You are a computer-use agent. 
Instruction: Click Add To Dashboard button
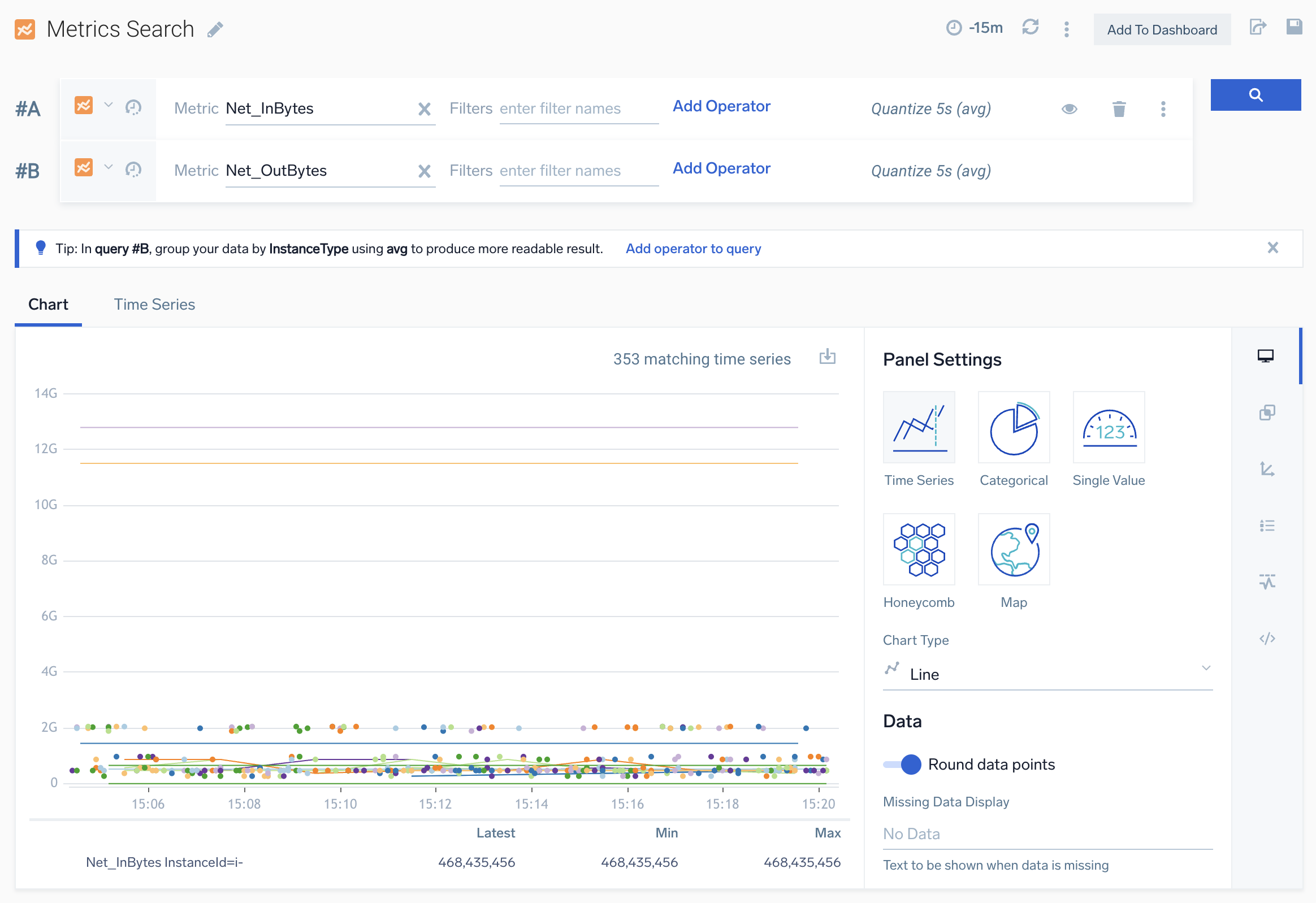point(1162,29)
